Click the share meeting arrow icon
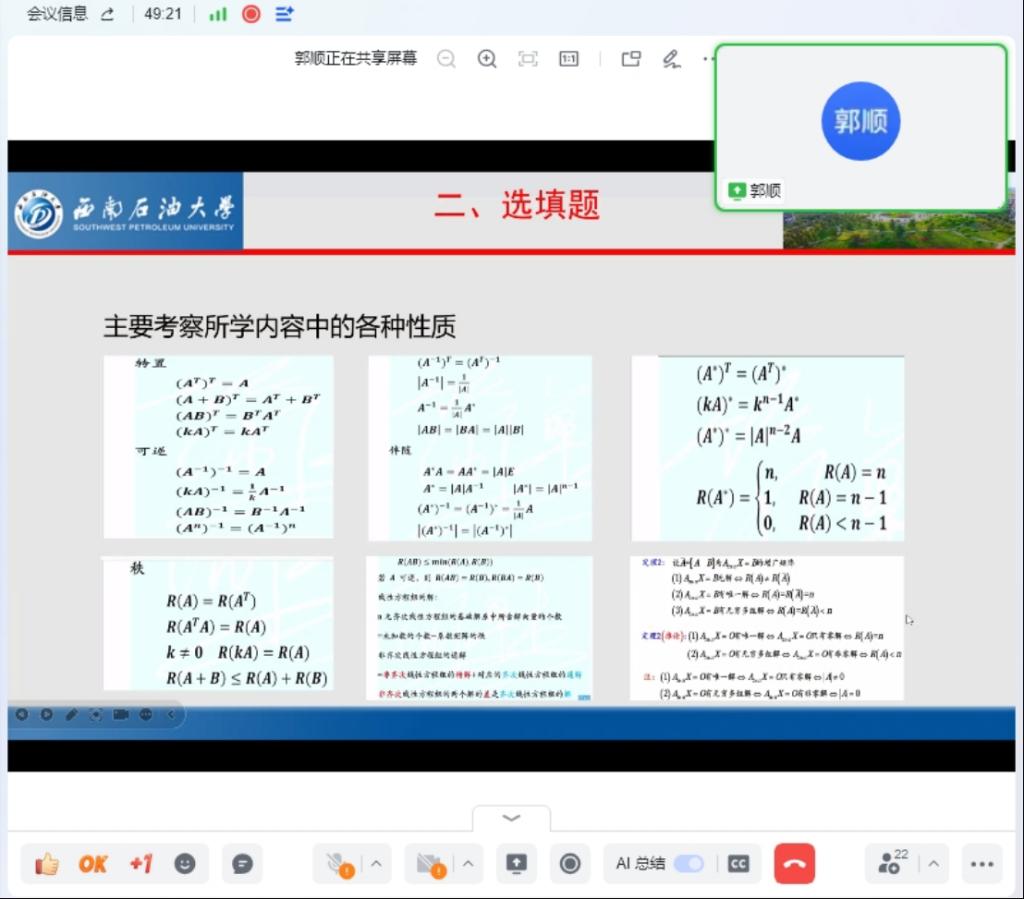The width and height of the screenshot is (1024, 899). pos(108,14)
